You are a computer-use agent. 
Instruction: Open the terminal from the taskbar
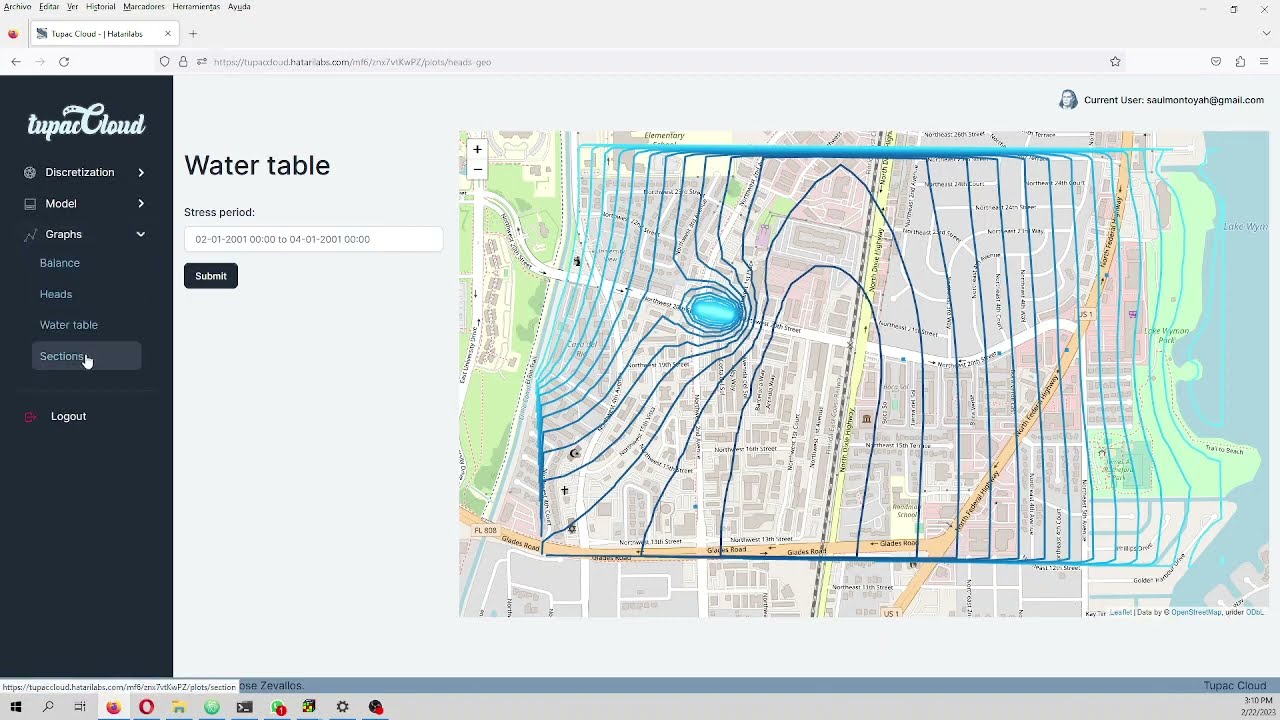click(x=244, y=707)
